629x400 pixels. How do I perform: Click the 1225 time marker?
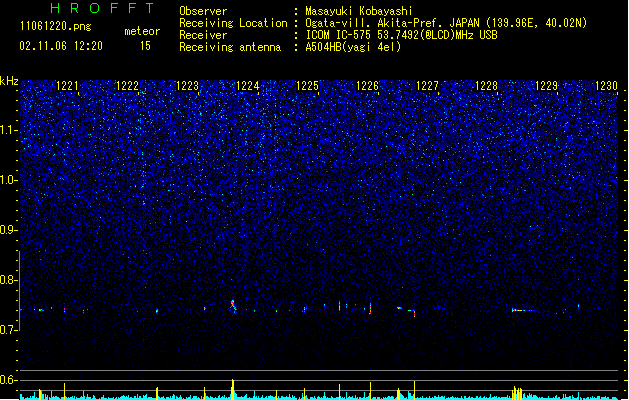pyautogui.click(x=307, y=86)
